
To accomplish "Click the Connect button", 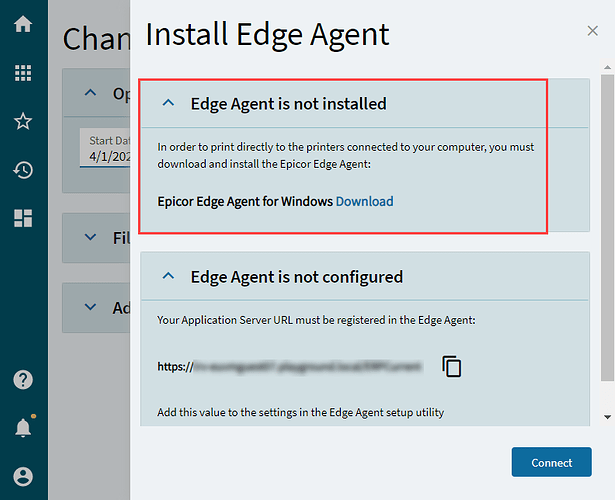I will (551, 462).
